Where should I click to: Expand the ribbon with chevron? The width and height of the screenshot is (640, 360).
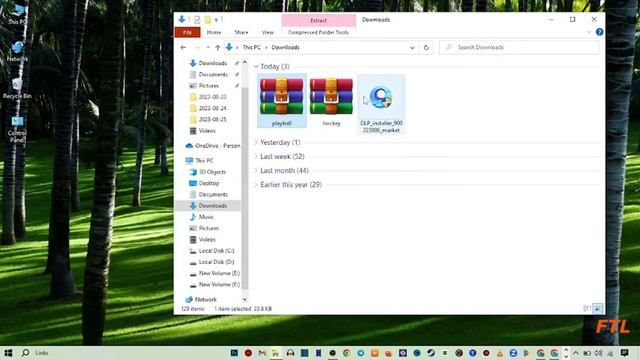589,32
